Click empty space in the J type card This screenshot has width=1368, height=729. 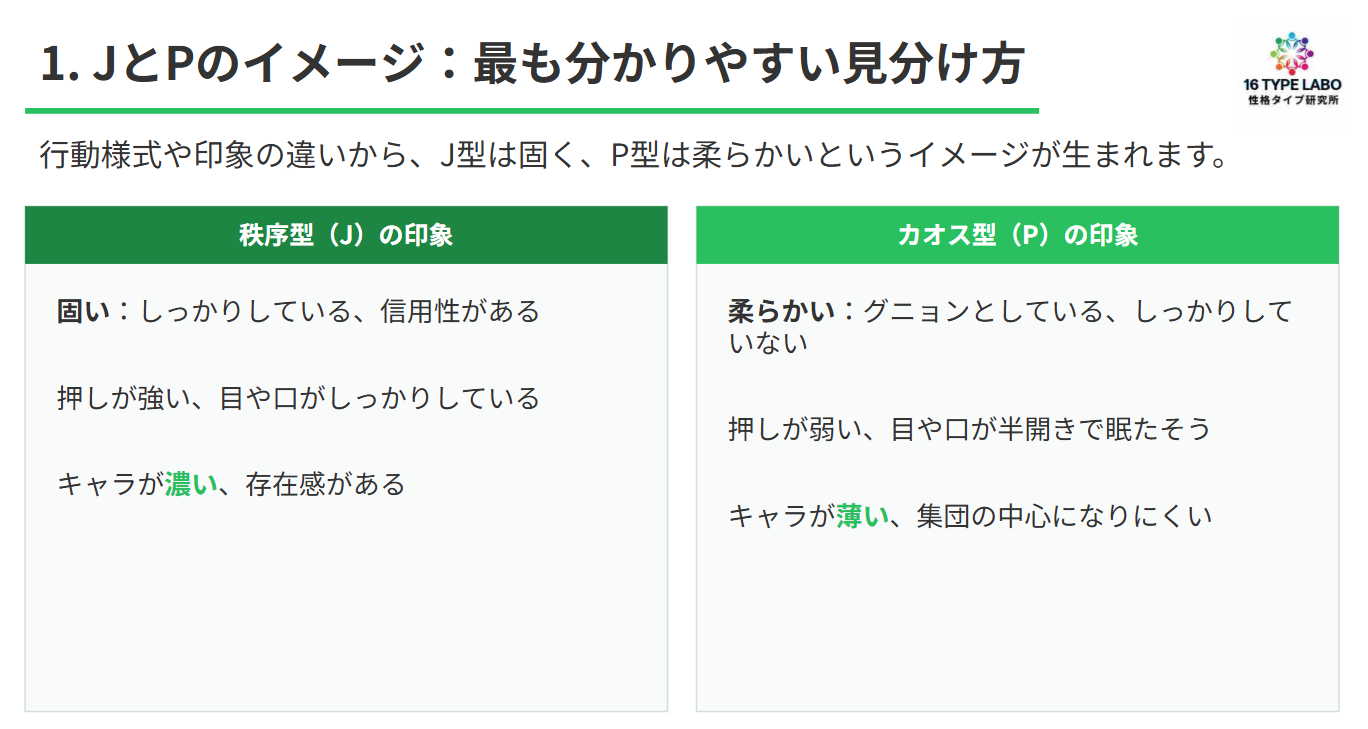(346, 610)
